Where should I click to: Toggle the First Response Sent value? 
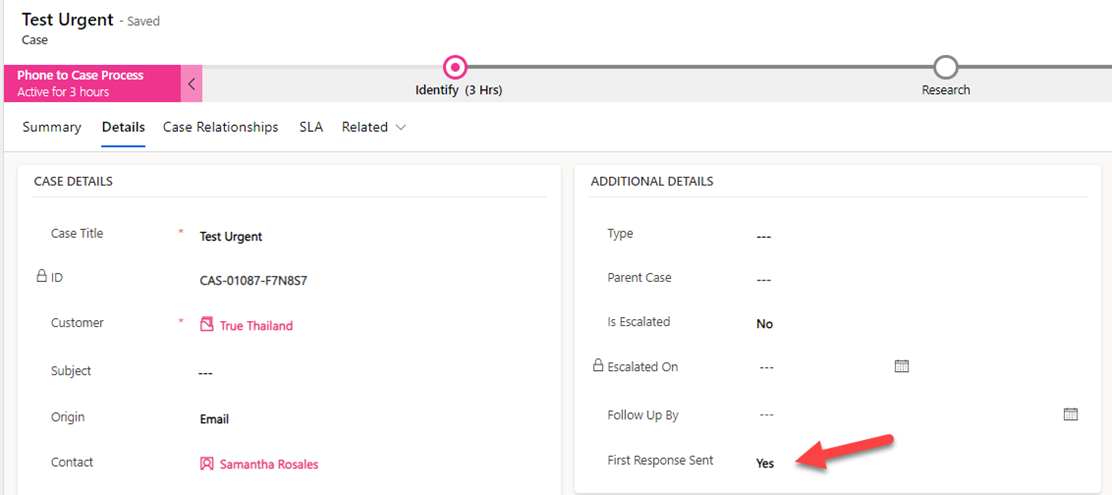[x=765, y=463]
